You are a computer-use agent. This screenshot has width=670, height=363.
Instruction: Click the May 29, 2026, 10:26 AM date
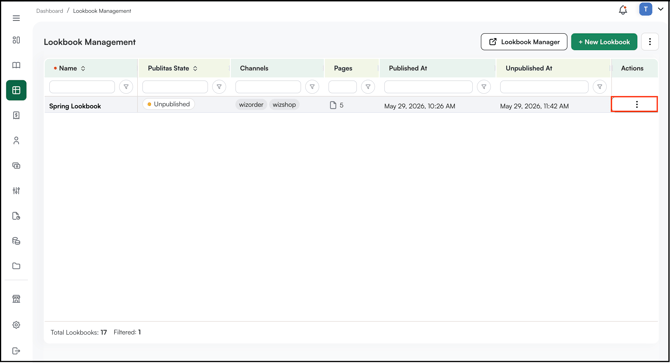(x=420, y=106)
